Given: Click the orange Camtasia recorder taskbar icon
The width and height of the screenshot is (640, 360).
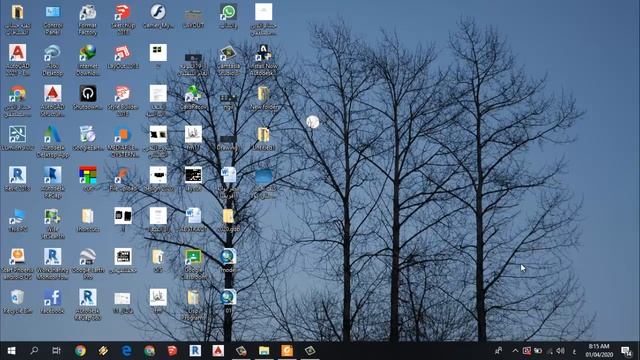Looking at the screenshot, I should tap(287, 351).
